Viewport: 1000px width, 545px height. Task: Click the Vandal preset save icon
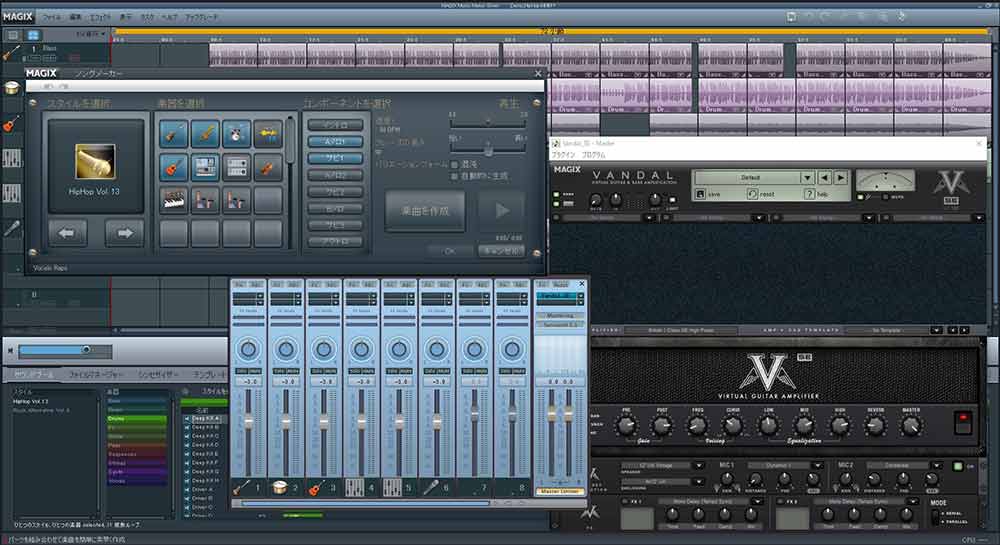(700, 194)
